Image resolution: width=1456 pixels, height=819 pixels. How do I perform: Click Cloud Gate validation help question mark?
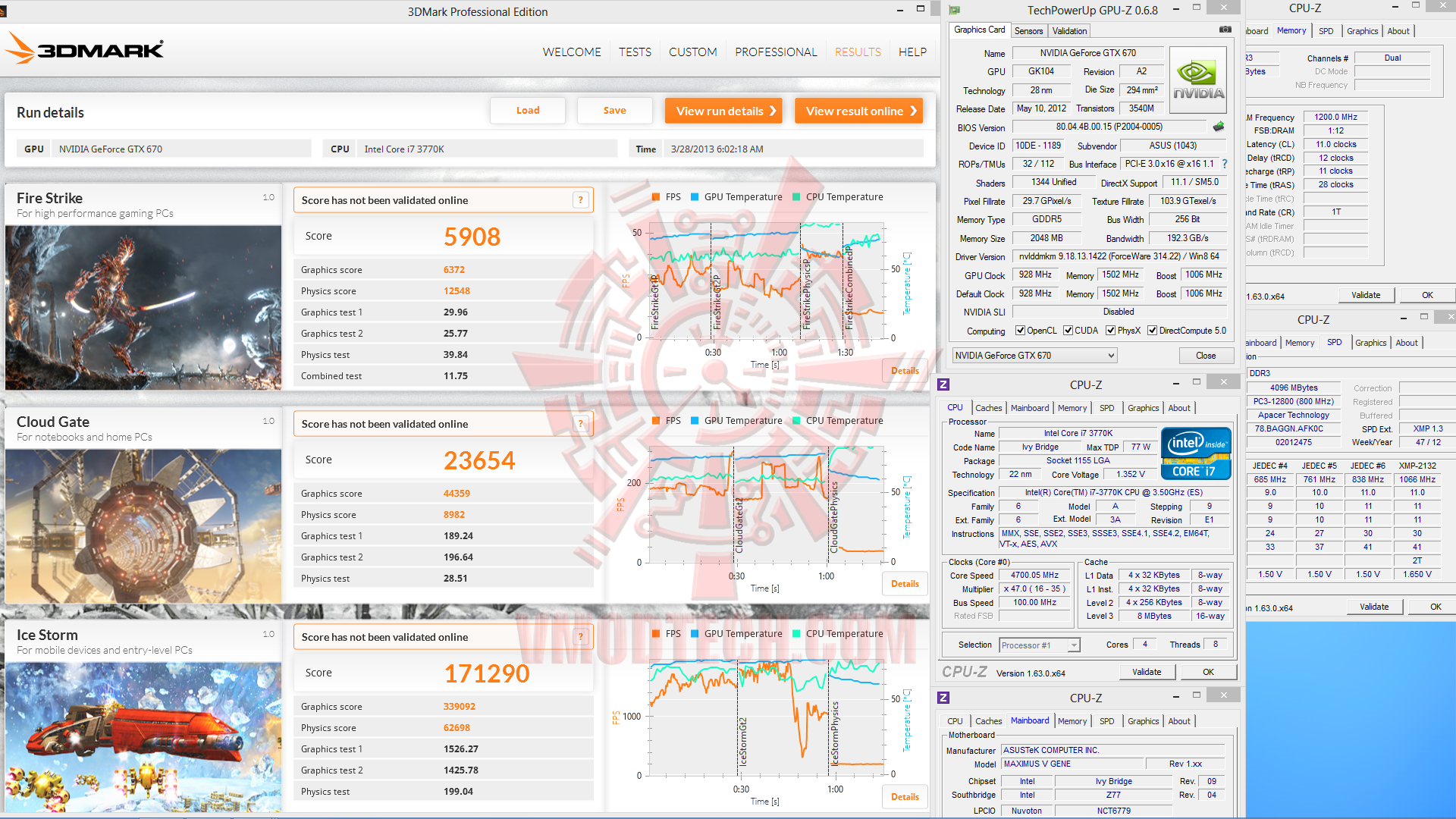click(x=581, y=424)
